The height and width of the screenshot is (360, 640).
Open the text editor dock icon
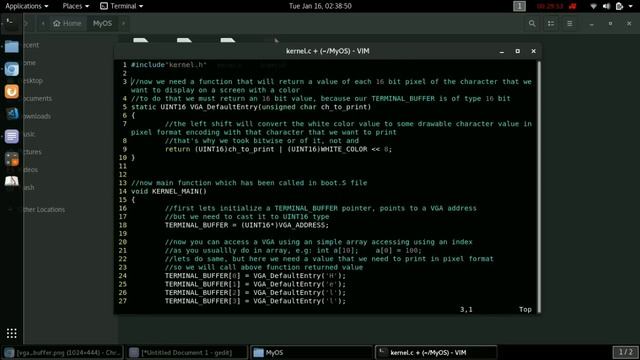(11, 136)
